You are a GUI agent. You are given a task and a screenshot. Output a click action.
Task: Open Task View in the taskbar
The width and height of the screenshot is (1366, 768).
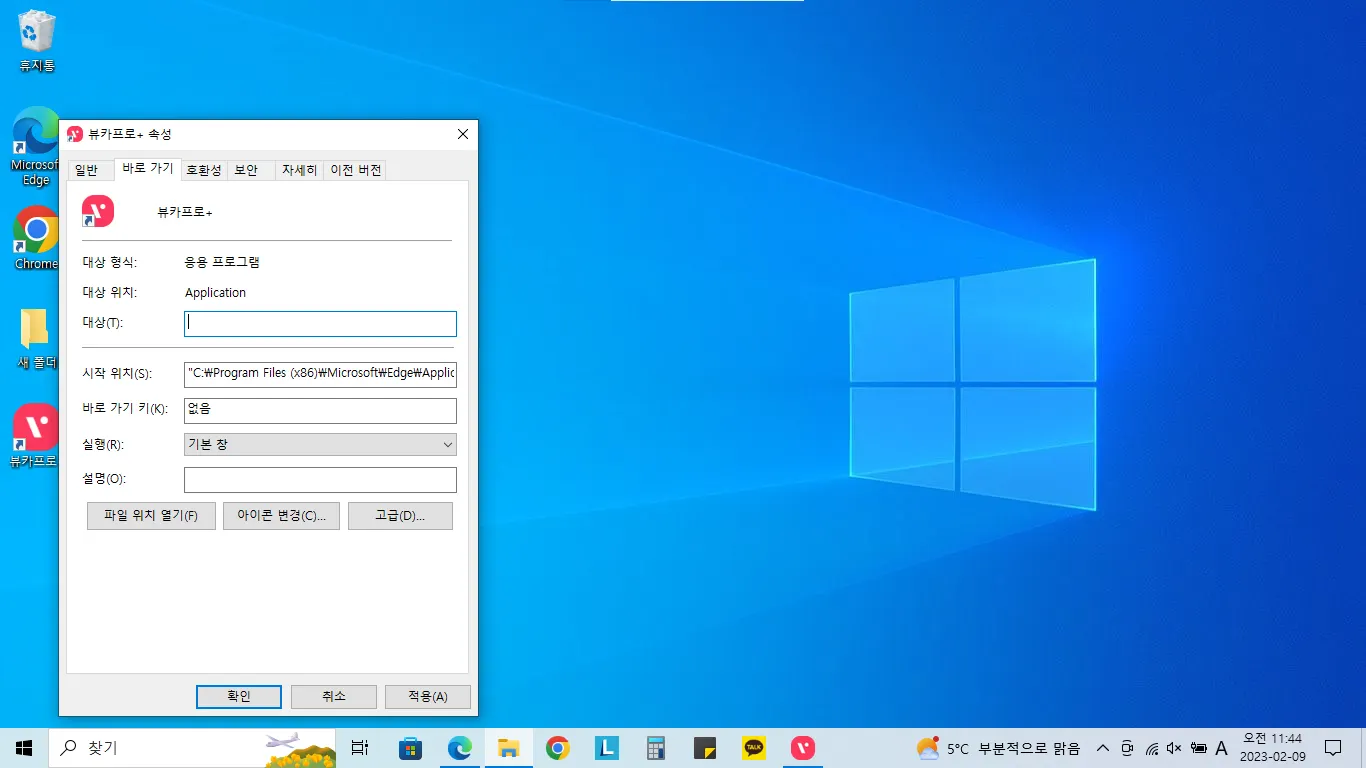click(x=360, y=748)
